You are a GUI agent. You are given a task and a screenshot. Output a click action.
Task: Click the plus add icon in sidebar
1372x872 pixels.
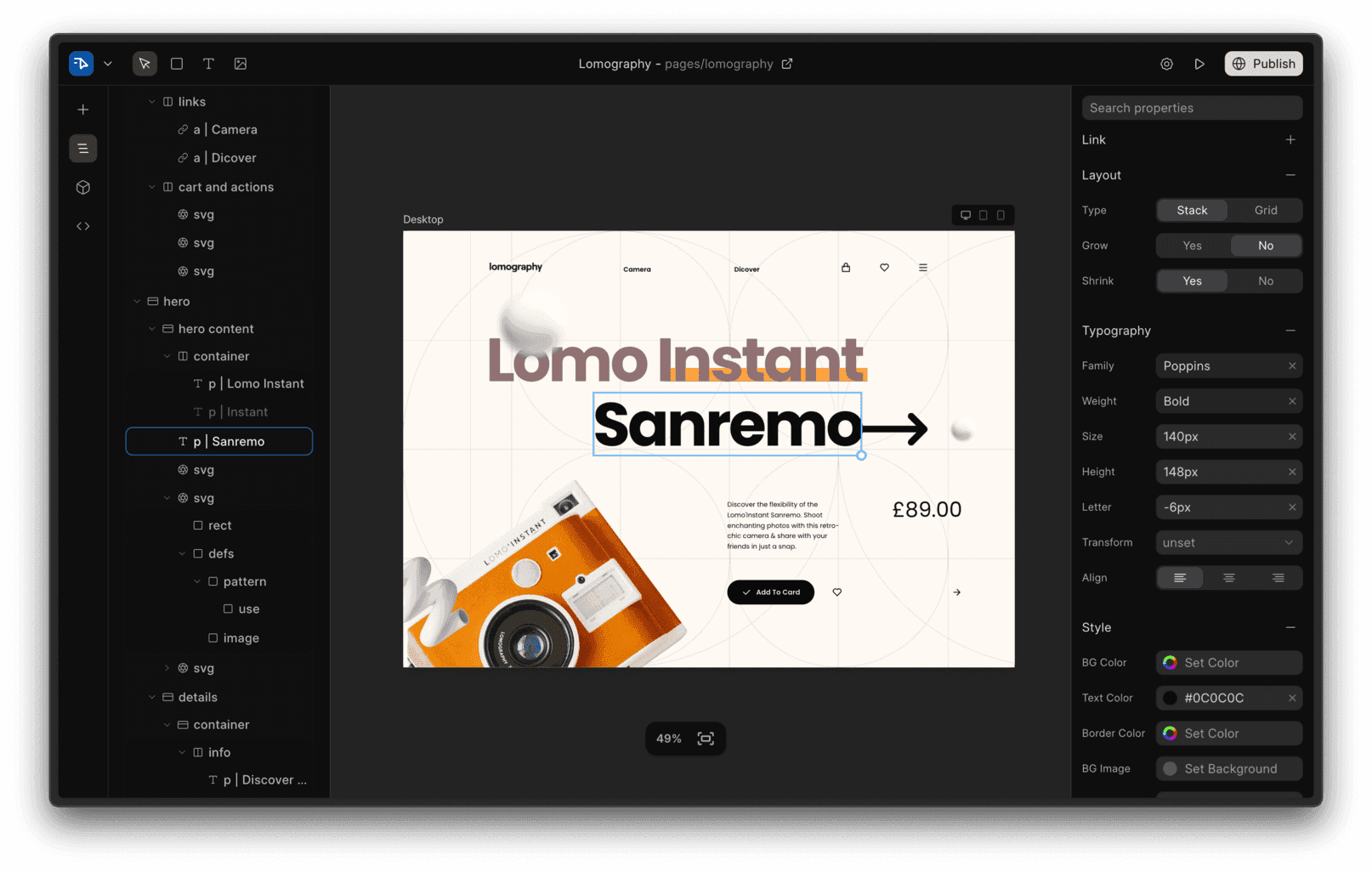[x=83, y=110]
